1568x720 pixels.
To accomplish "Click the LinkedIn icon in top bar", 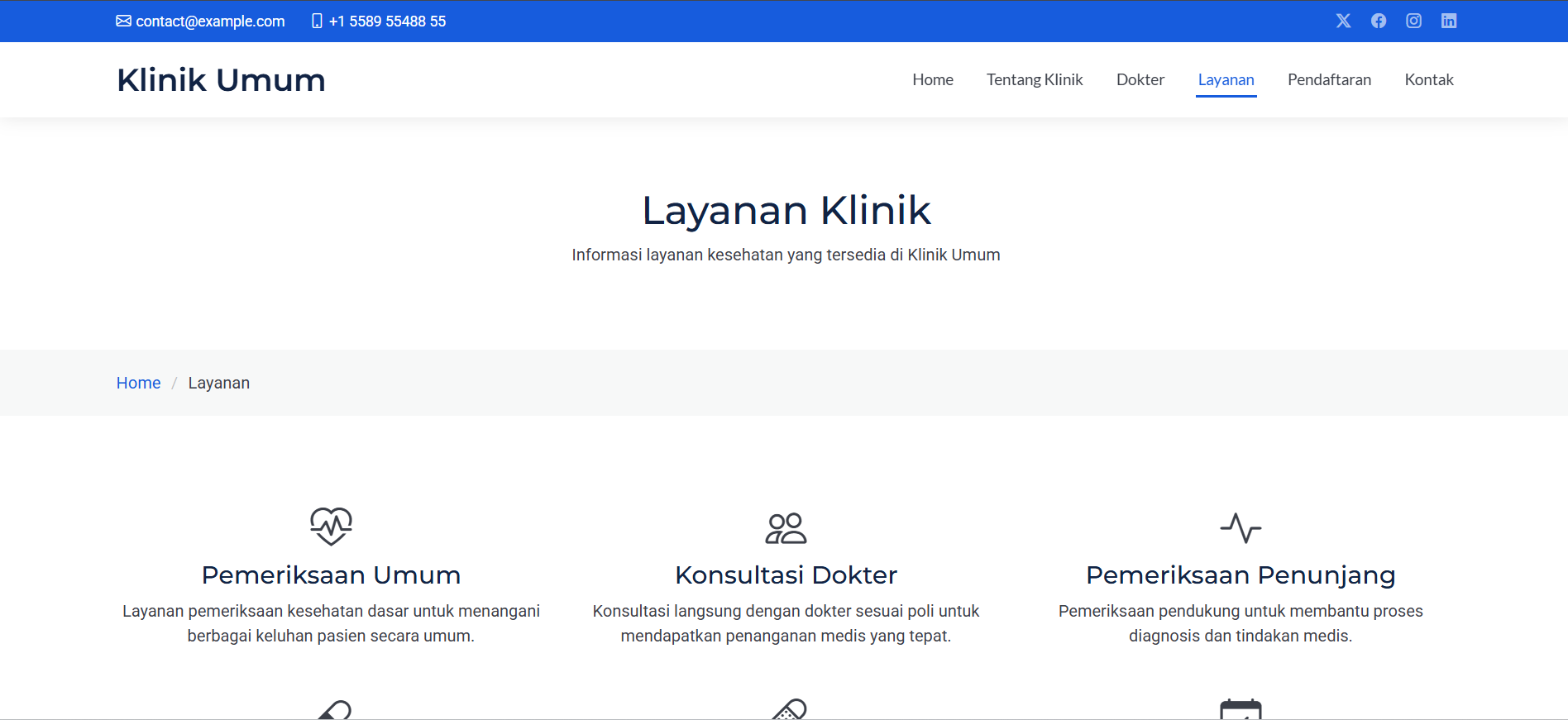I will coord(1449,21).
